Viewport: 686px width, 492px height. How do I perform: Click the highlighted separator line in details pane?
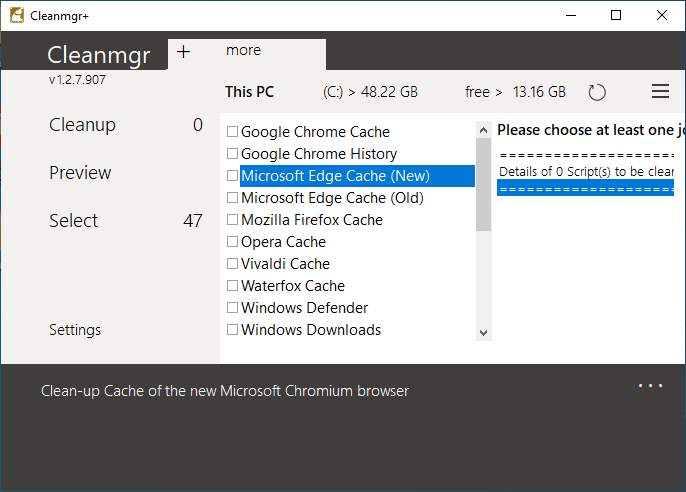pos(585,189)
